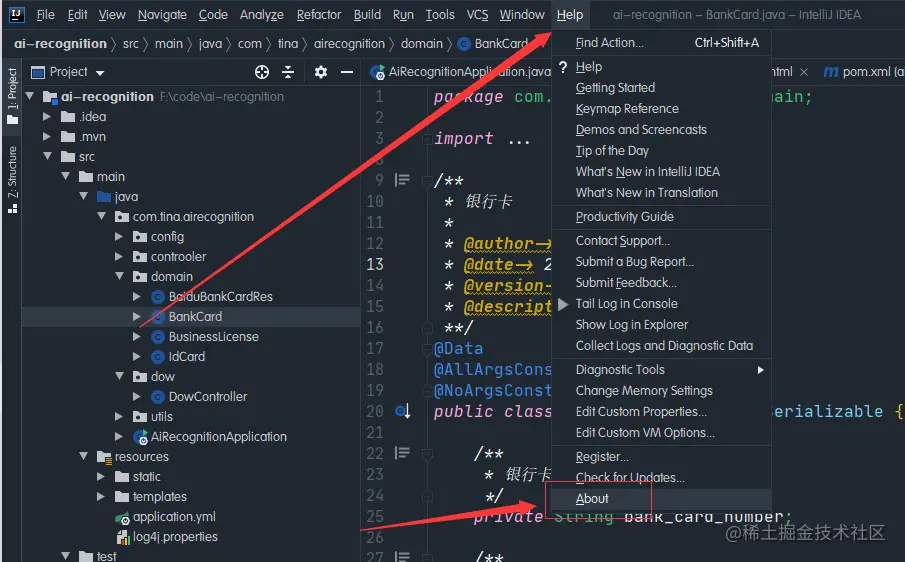Open the Navigate menu
This screenshot has height=562, width=905.
click(x=162, y=14)
